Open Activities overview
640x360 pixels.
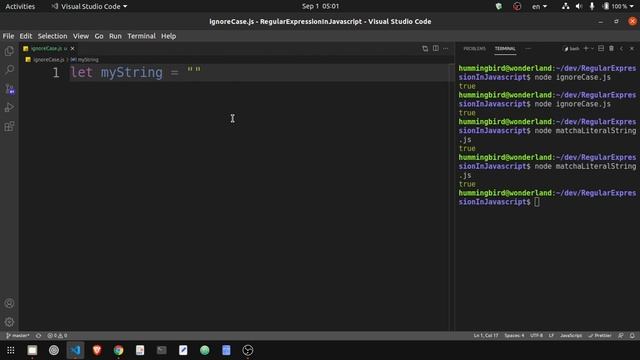click(20, 7)
